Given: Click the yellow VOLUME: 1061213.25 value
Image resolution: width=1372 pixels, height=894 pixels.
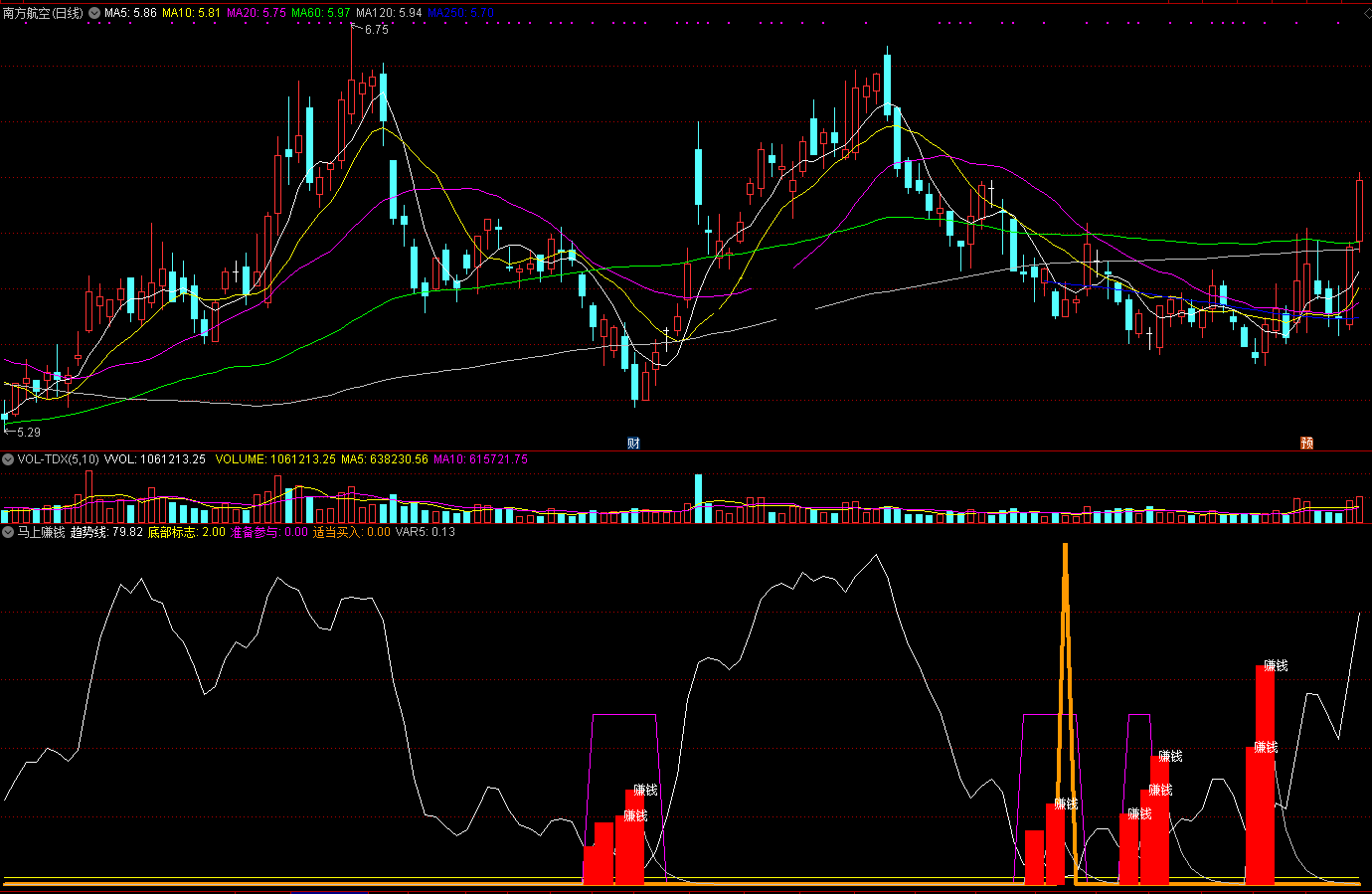Looking at the screenshot, I should coord(275,459).
